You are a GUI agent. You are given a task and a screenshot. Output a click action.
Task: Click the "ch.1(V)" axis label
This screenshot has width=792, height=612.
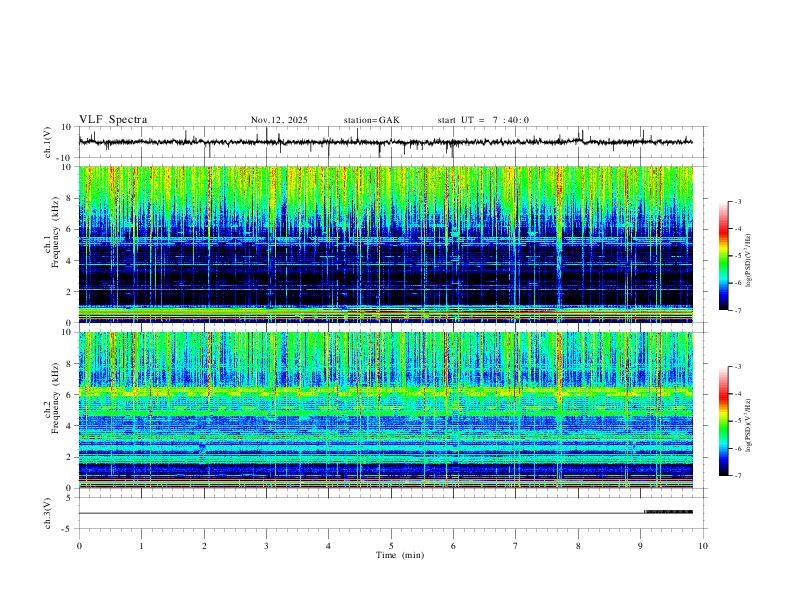48,142
